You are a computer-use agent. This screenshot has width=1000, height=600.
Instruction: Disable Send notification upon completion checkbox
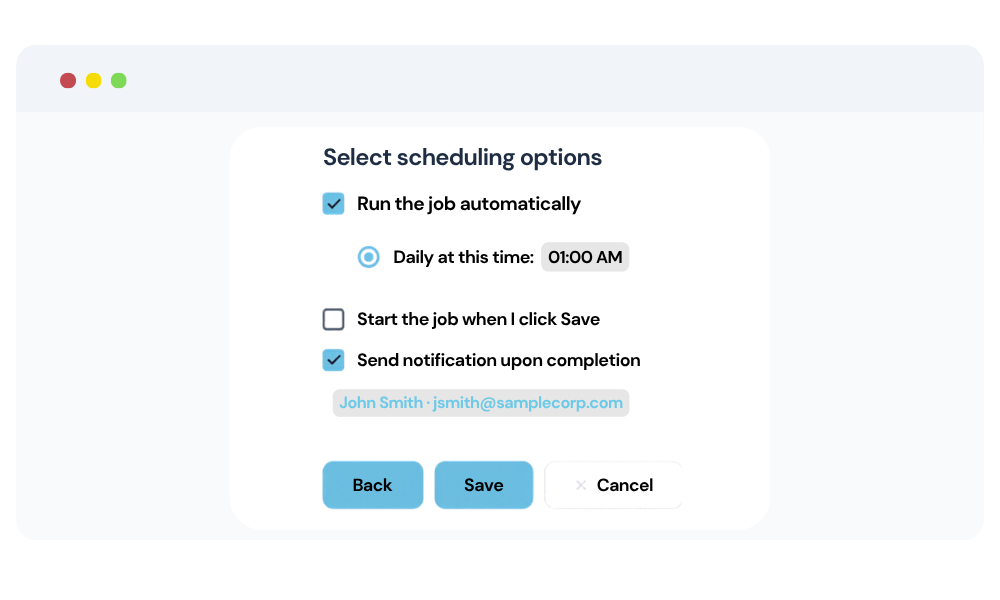pyautogui.click(x=333, y=360)
